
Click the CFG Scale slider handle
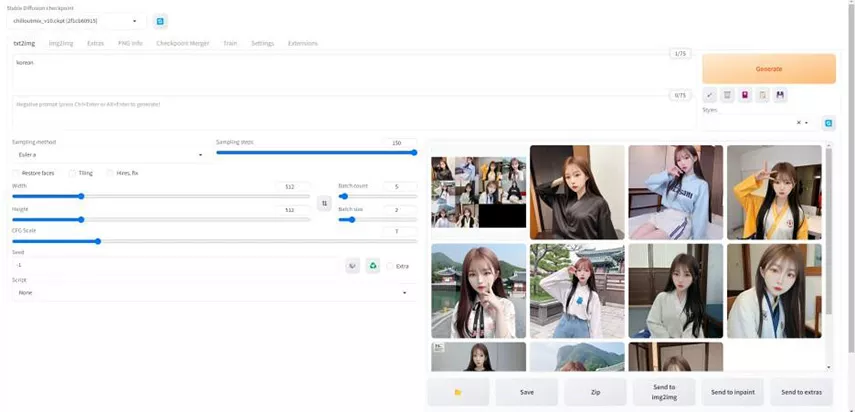98,241
